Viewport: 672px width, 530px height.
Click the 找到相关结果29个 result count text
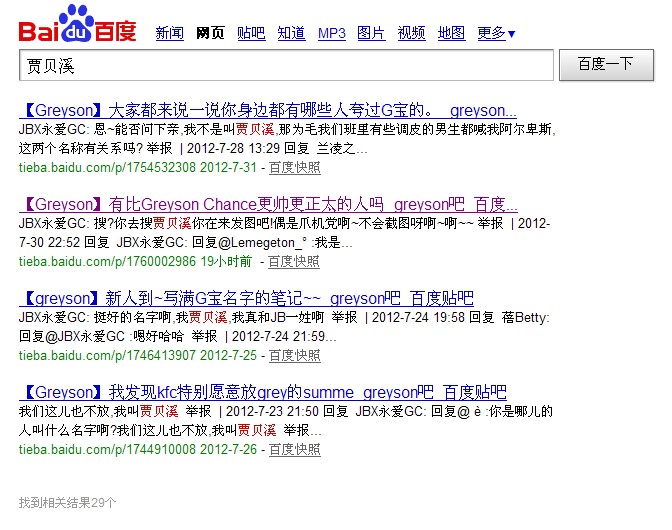[67, 503]
